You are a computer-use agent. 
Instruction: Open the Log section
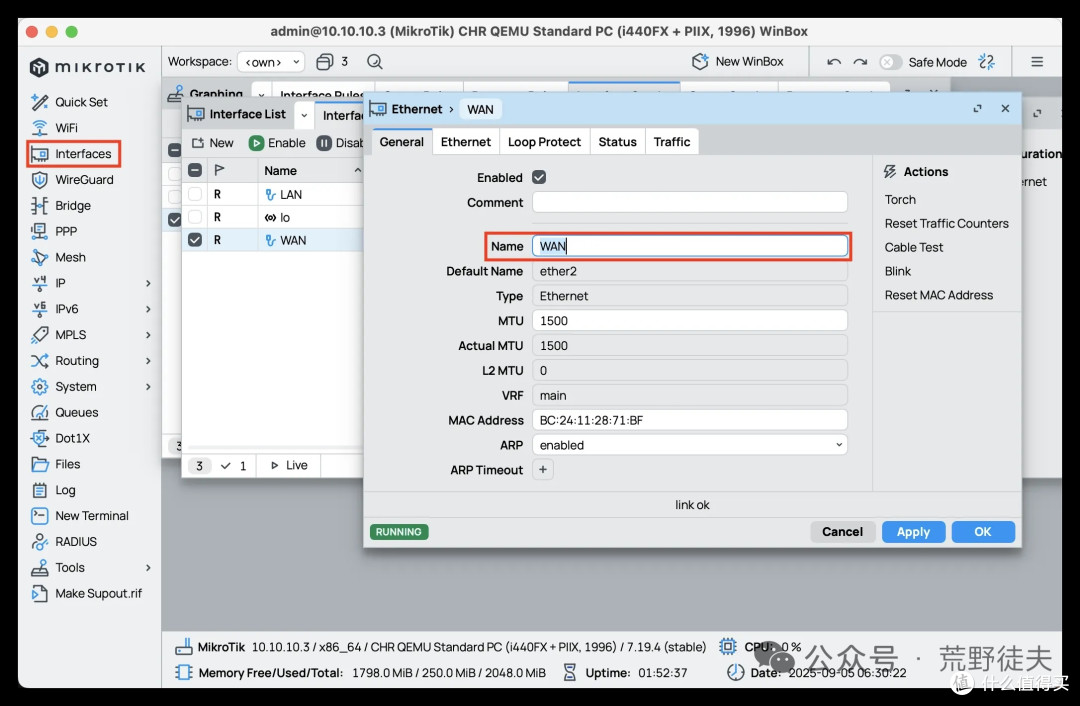point(54,490)
